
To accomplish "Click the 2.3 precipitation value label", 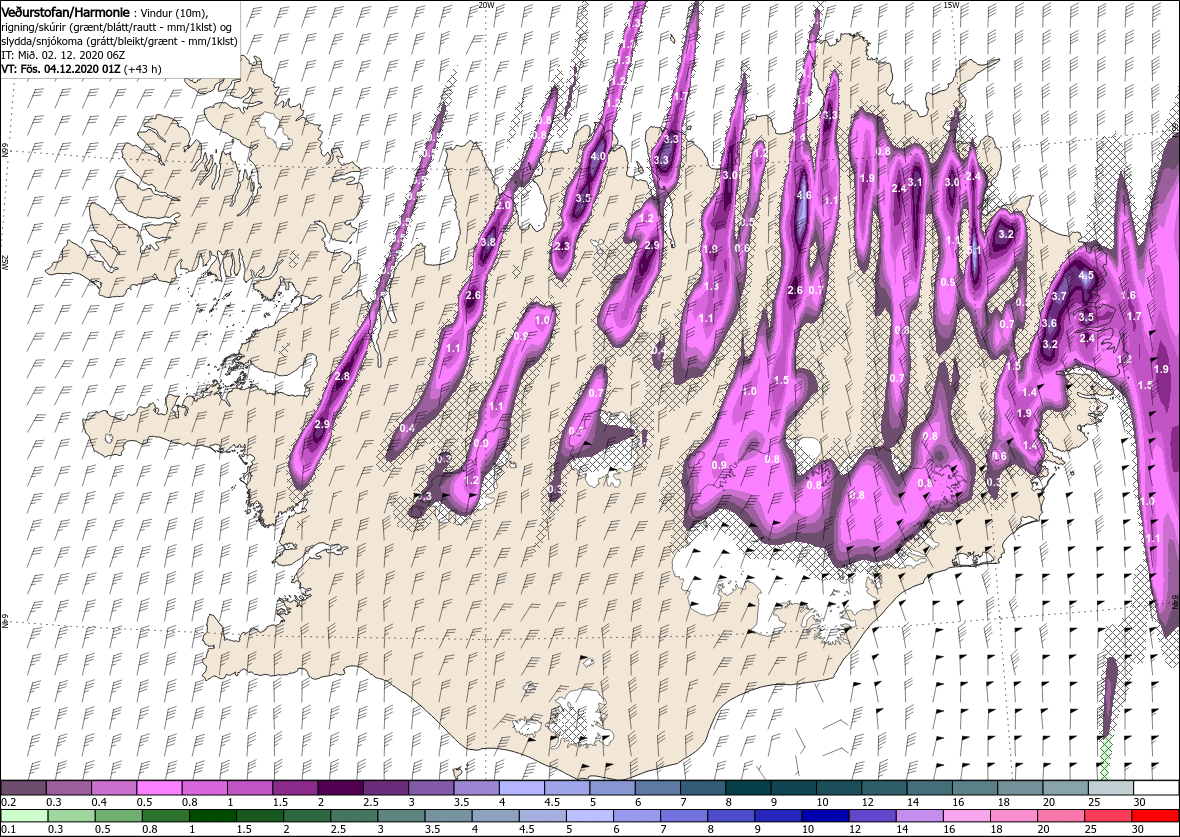I will click(561, 247).
